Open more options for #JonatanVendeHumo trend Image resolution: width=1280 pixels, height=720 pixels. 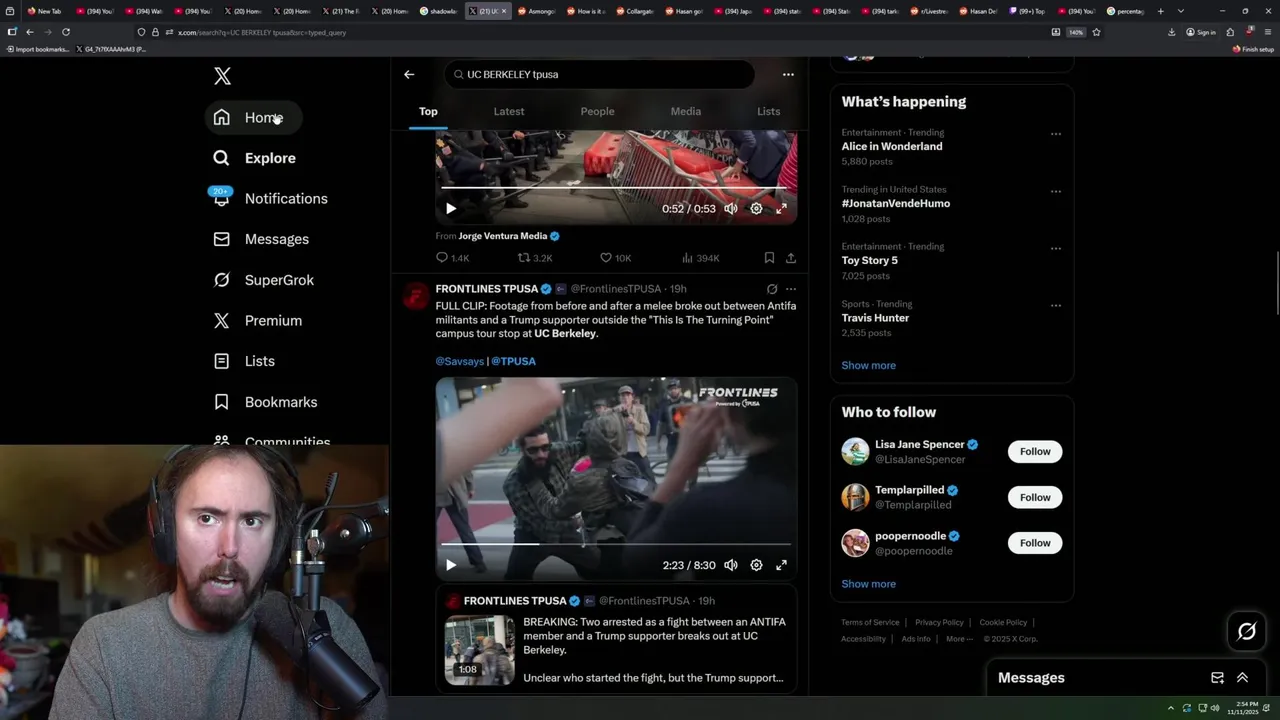[1056, 191]
